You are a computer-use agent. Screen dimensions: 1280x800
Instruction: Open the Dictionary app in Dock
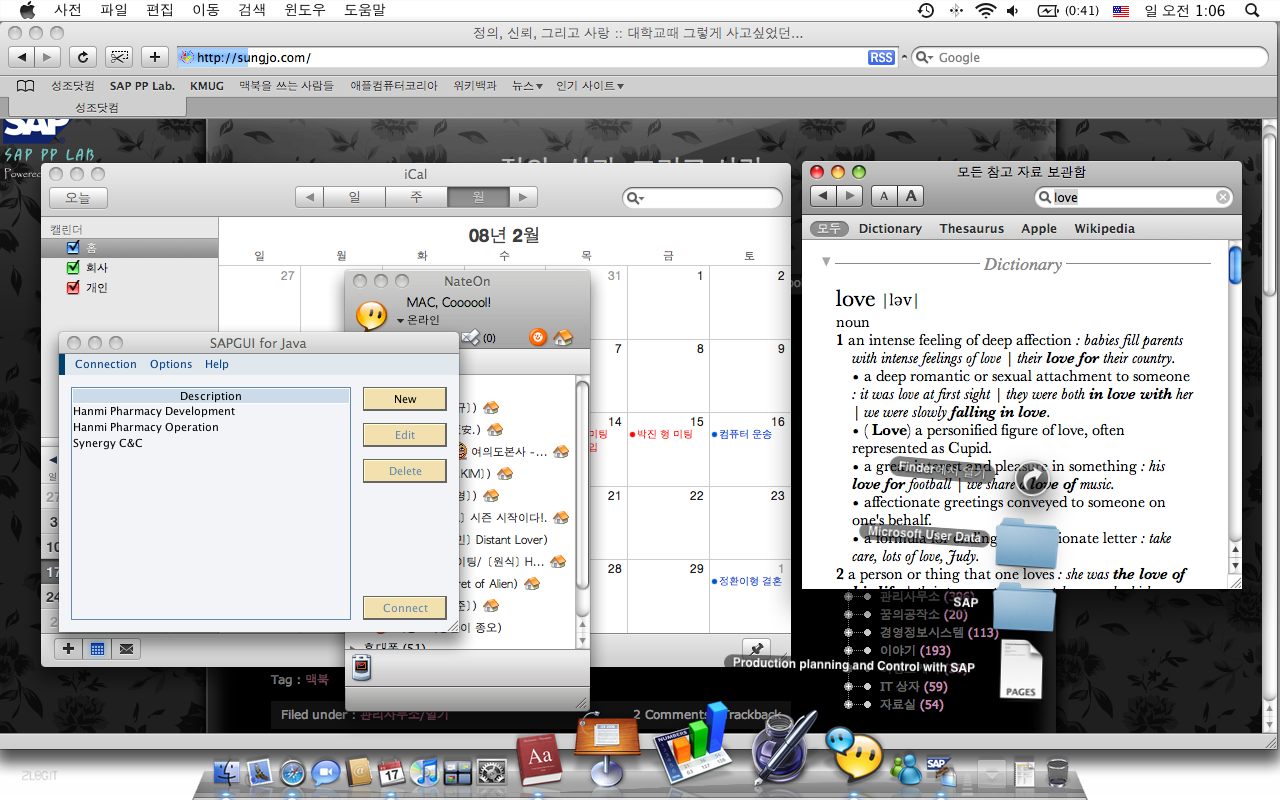click(x=538, y=759)
